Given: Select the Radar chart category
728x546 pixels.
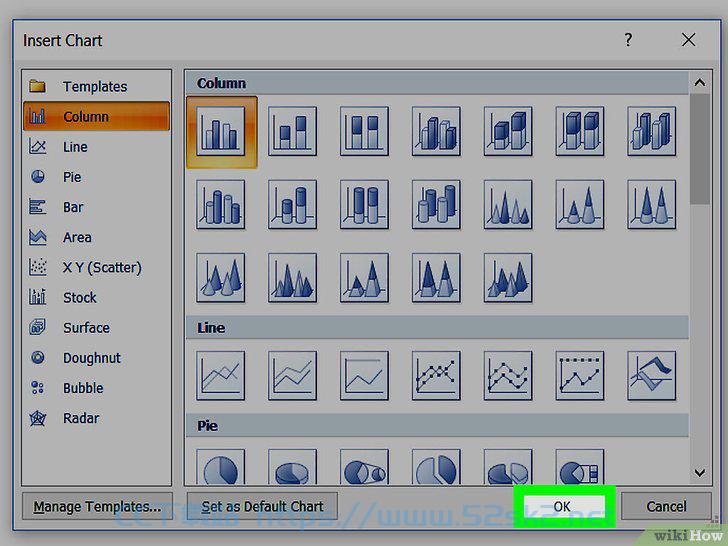Looking at the screenshot, I should [97, 418].
